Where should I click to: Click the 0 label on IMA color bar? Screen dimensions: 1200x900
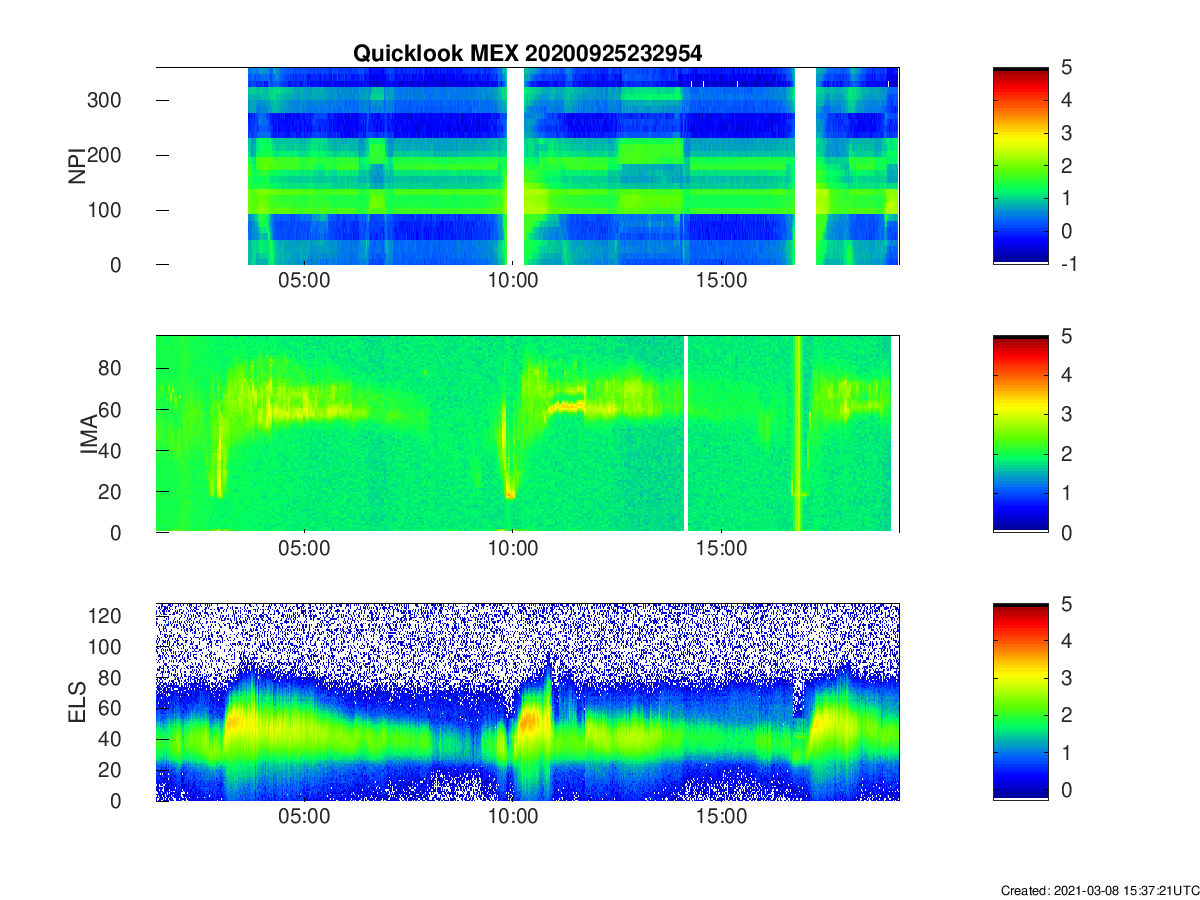click(1066, 533)
